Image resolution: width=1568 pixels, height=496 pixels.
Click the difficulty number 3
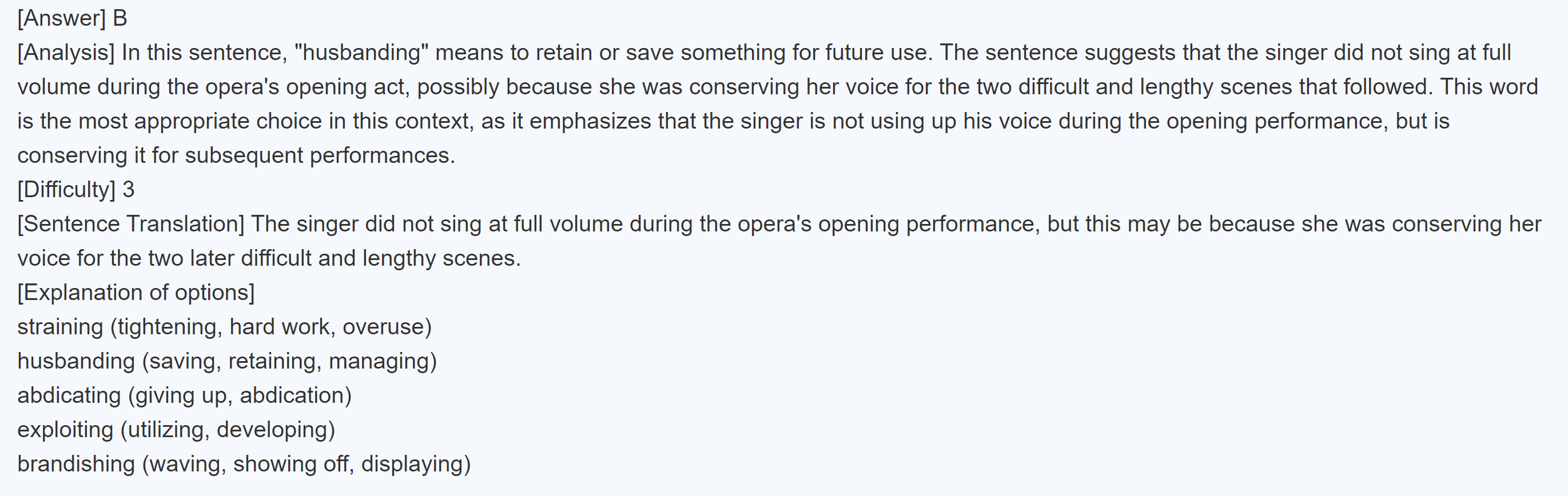[x=129, y=190]
